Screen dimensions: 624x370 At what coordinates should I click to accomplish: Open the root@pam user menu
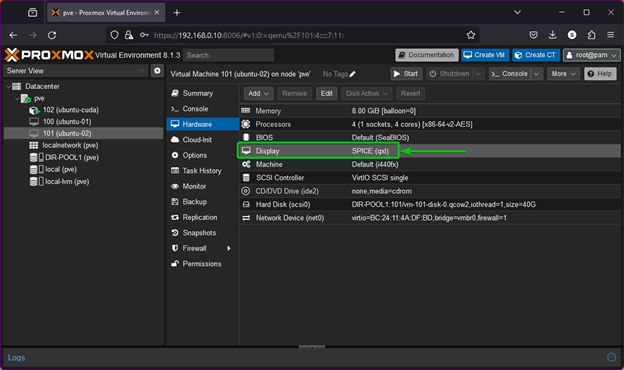coord(591,55)
